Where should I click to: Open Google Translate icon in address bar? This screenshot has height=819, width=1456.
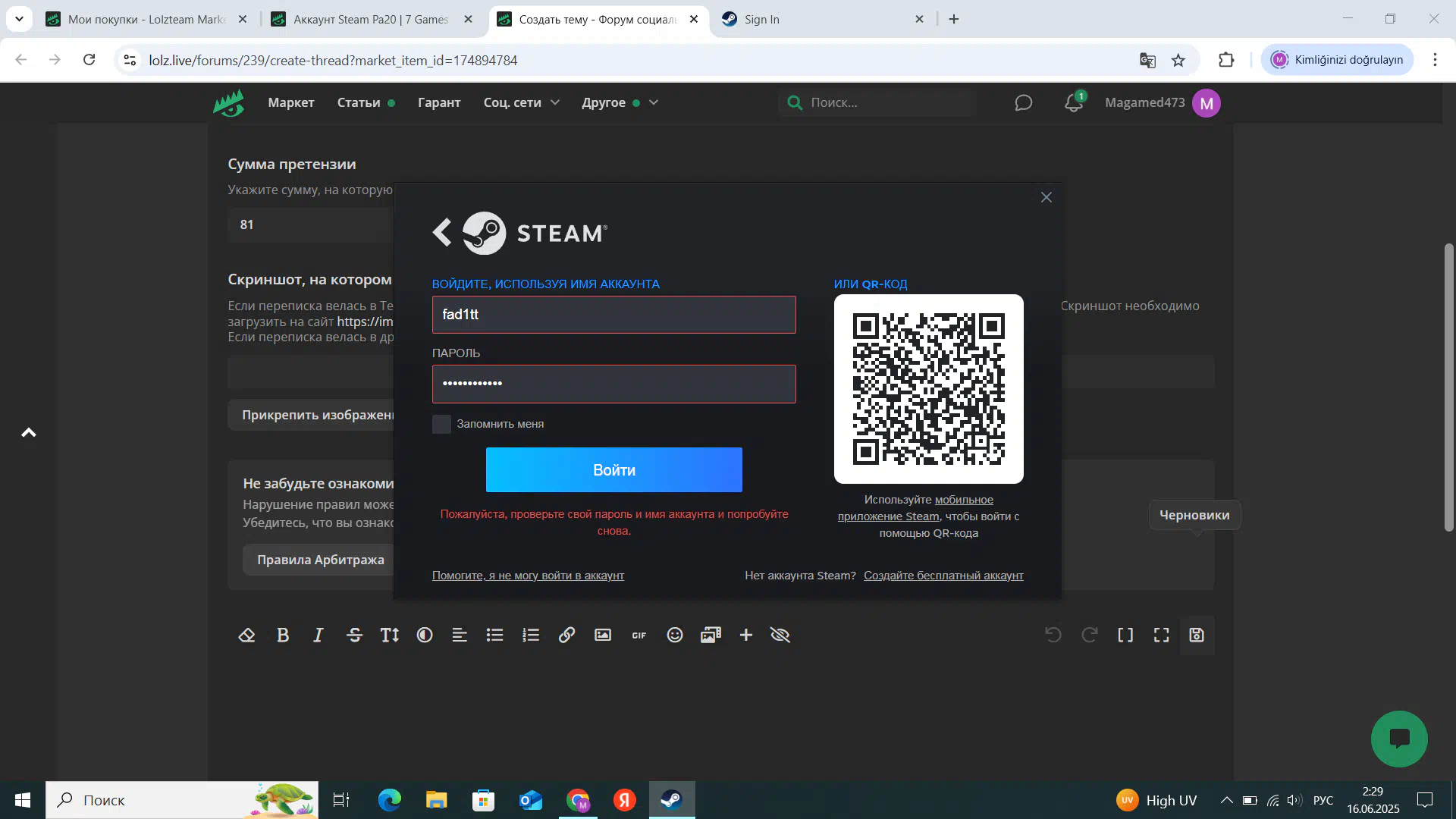1147,60
